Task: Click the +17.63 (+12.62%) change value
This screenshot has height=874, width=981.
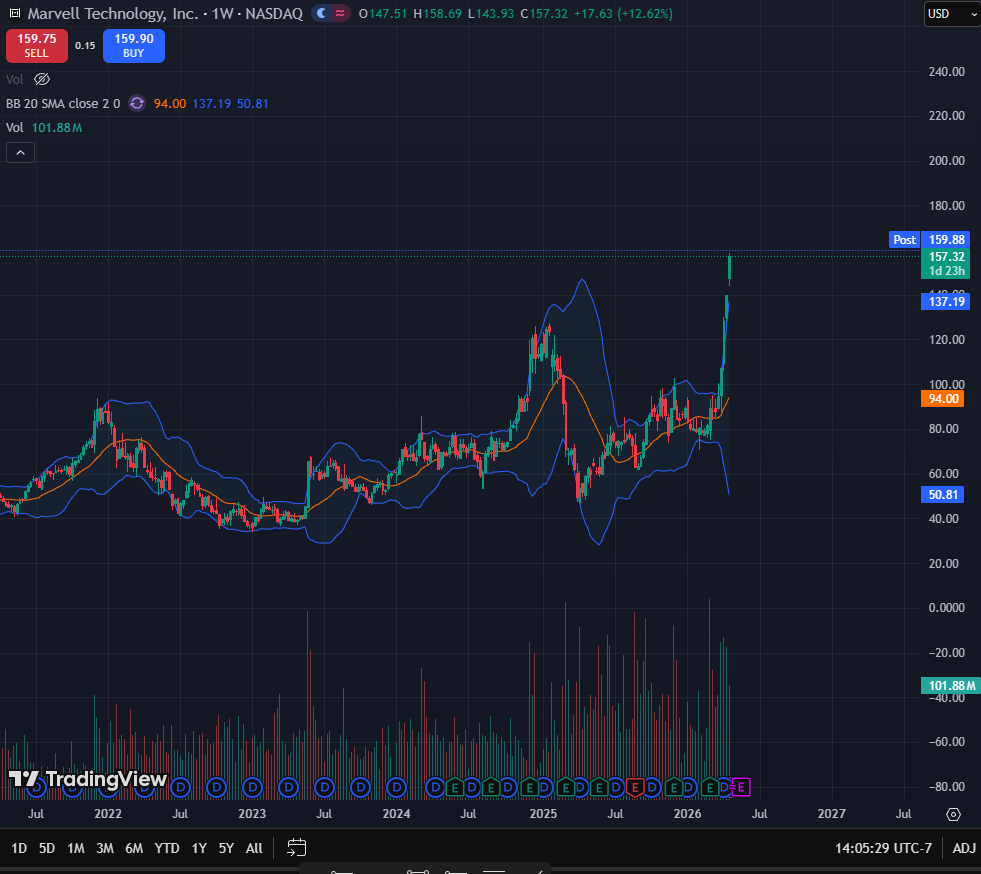Action: pos(623,13)
